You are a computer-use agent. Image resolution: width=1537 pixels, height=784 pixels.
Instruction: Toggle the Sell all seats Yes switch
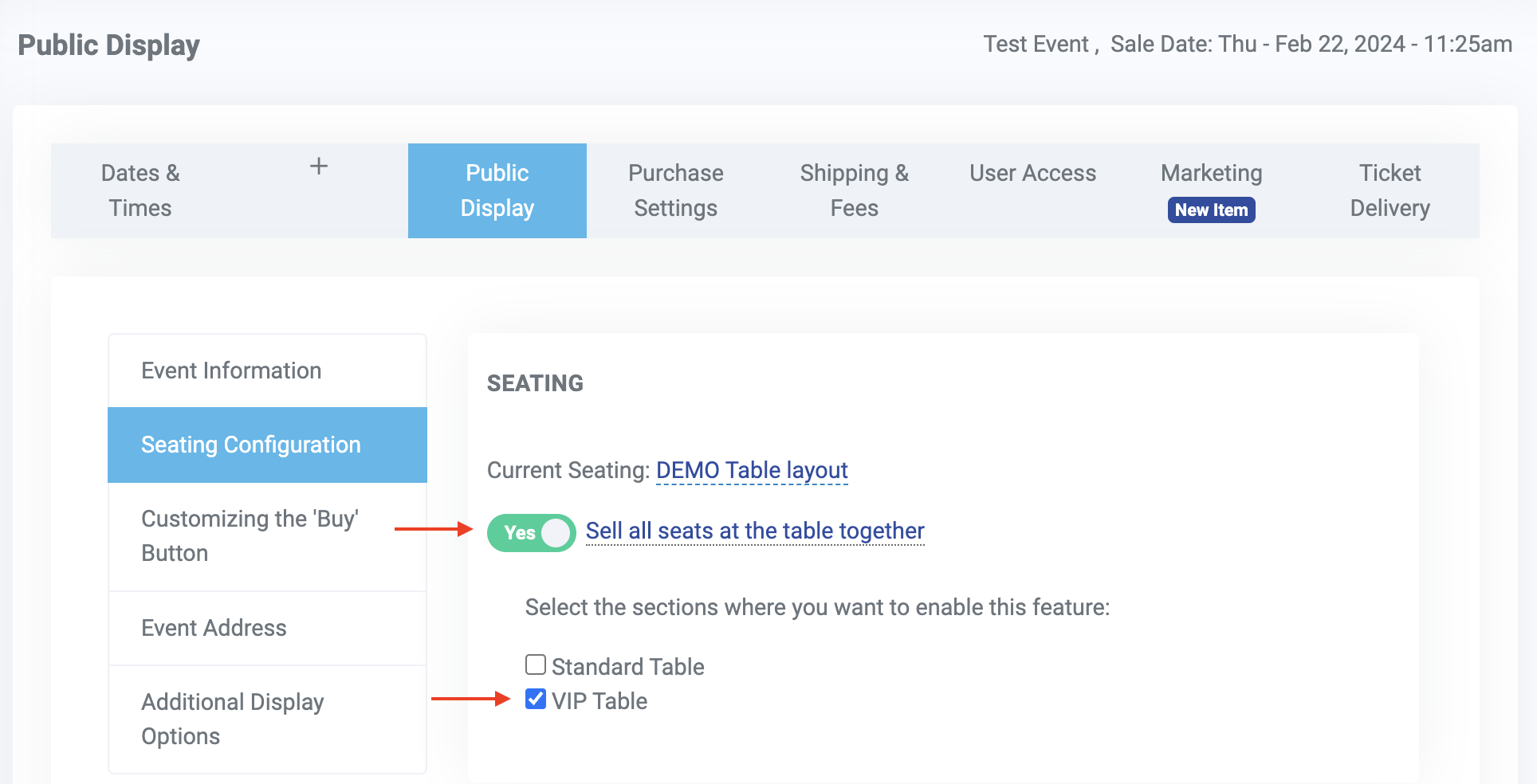click(531, 533)
